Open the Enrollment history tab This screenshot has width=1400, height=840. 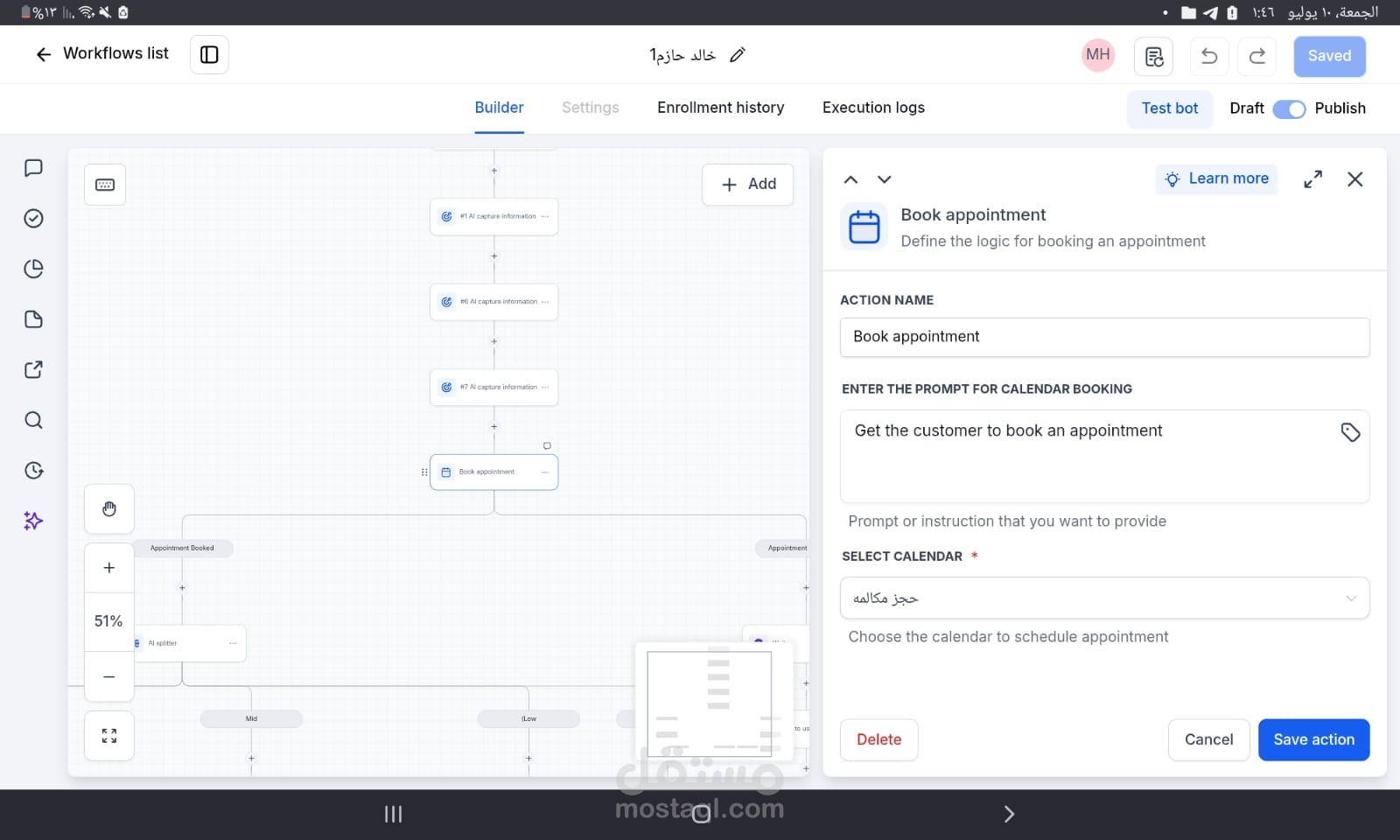[x=720, y=108]
